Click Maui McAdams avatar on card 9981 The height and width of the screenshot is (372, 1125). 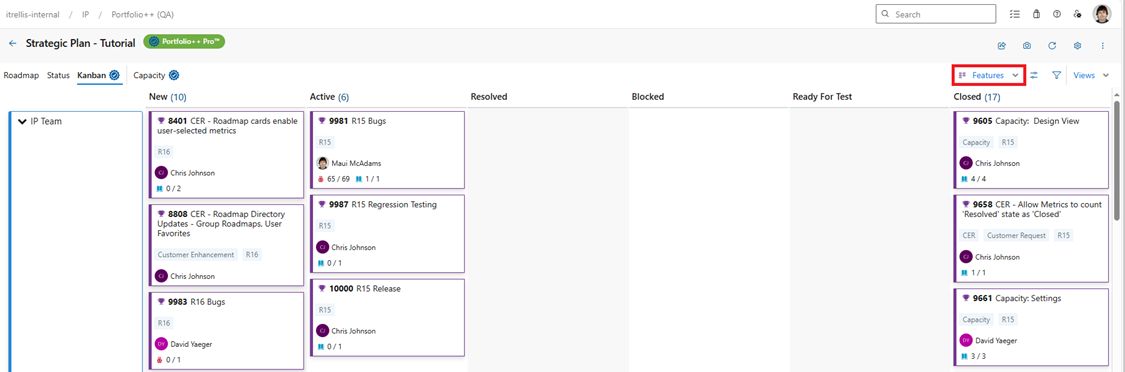(x=322, y=163)
